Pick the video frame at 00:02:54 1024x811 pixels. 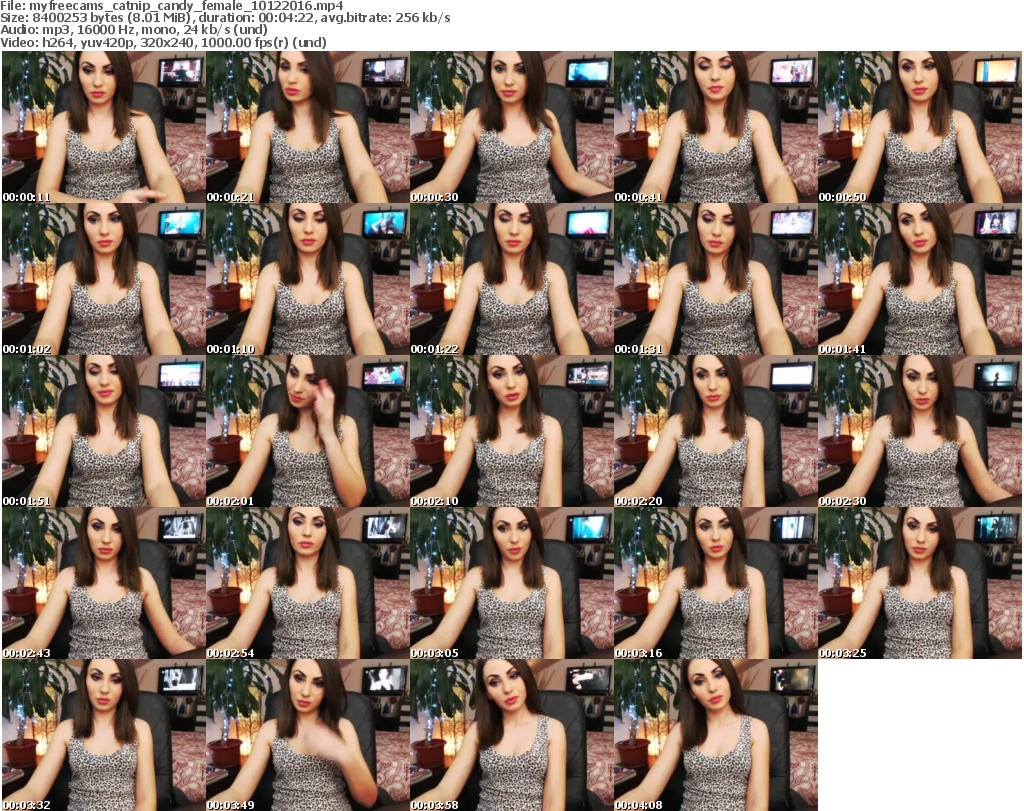308,583
